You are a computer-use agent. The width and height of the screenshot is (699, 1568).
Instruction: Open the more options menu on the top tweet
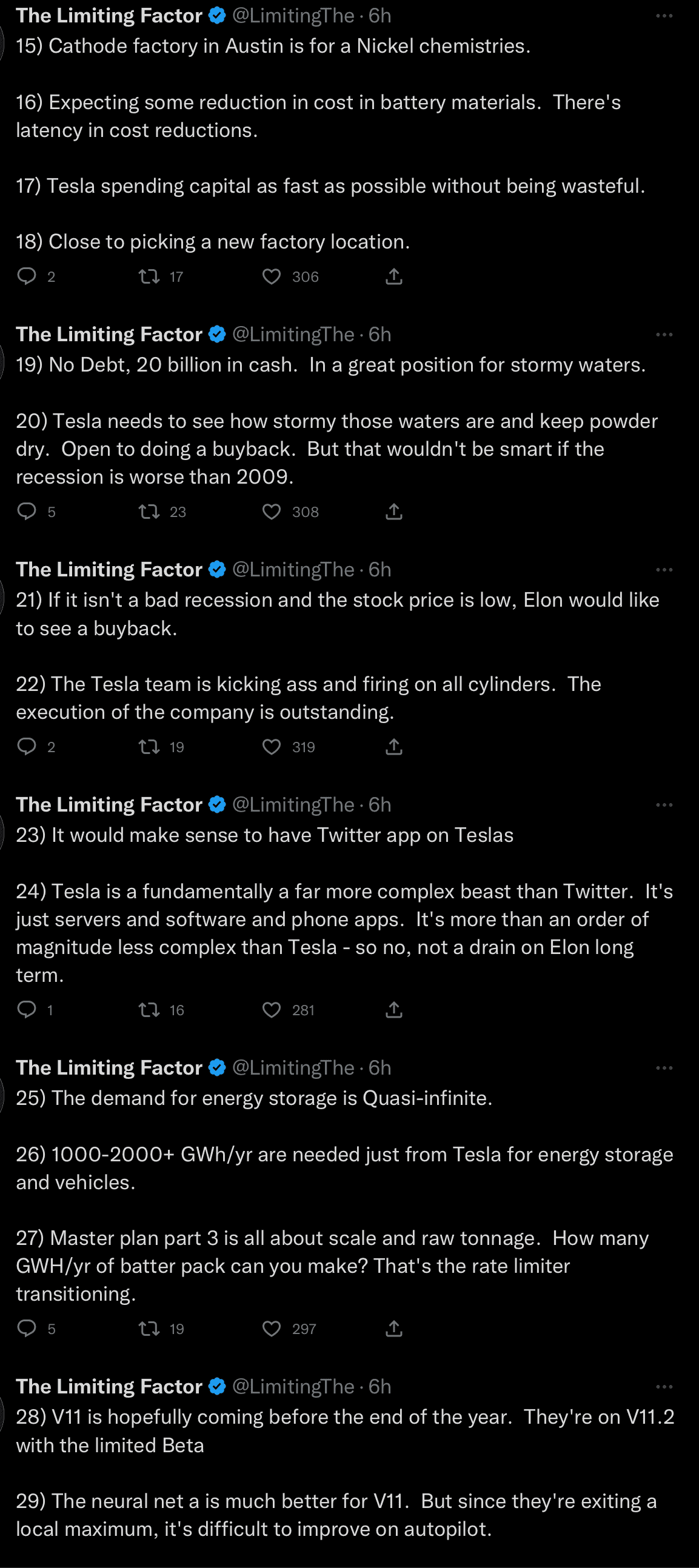click(x=664, y=15)
